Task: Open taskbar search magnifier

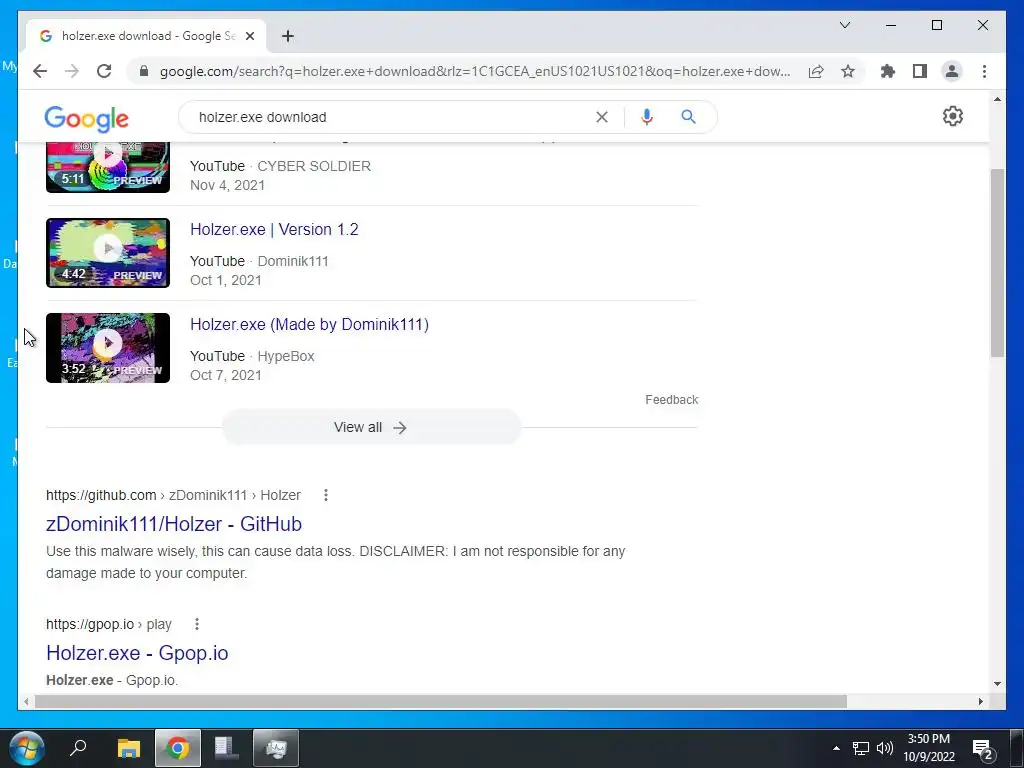Action: [x=78, y=747]
